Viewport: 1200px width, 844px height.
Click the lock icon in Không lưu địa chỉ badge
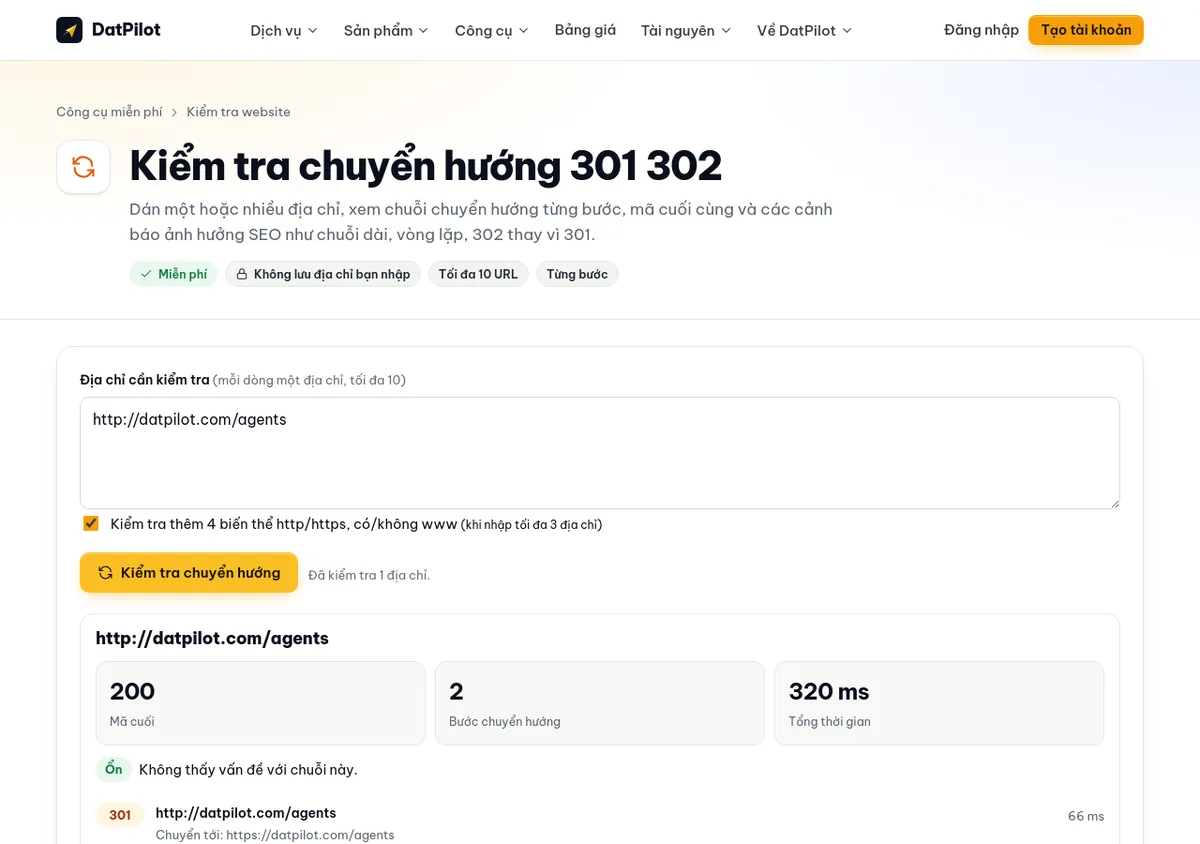[x=241, y=274]
